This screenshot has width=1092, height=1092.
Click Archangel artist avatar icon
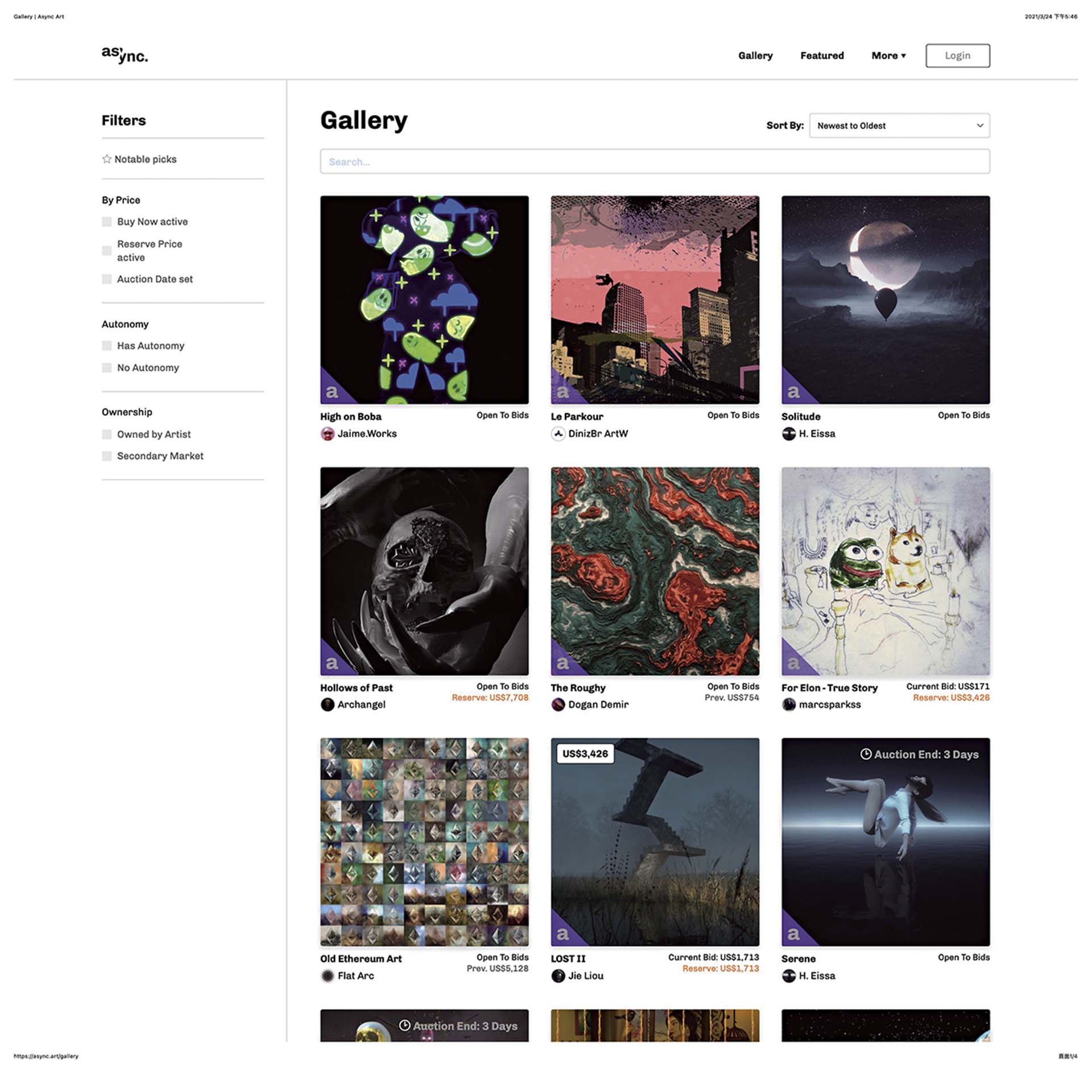[x=328, y=705]
